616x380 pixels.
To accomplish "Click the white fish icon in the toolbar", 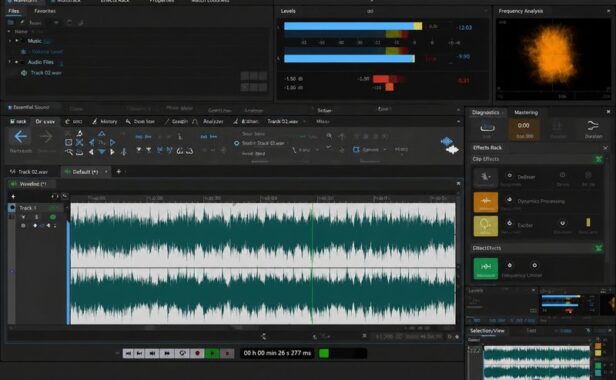I will pos(452,149).
